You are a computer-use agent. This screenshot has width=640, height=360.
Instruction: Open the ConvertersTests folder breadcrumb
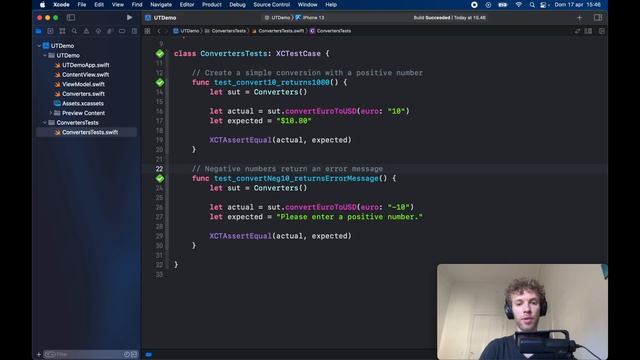tap(226, 31)
